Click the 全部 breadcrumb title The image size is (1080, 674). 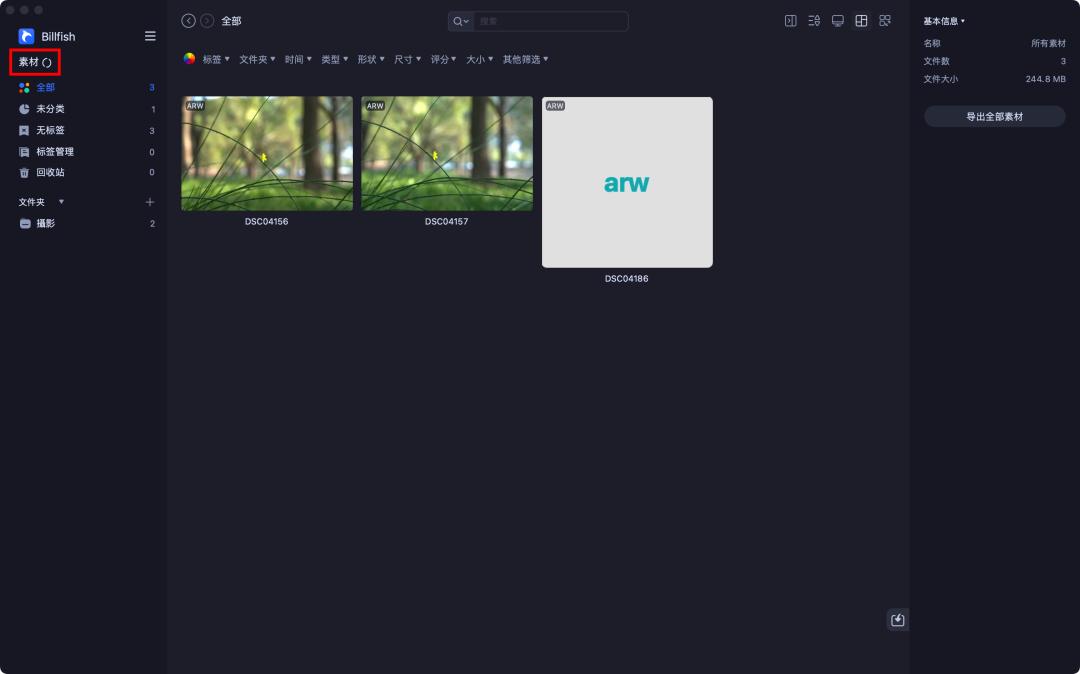click(x=231, y=21)
